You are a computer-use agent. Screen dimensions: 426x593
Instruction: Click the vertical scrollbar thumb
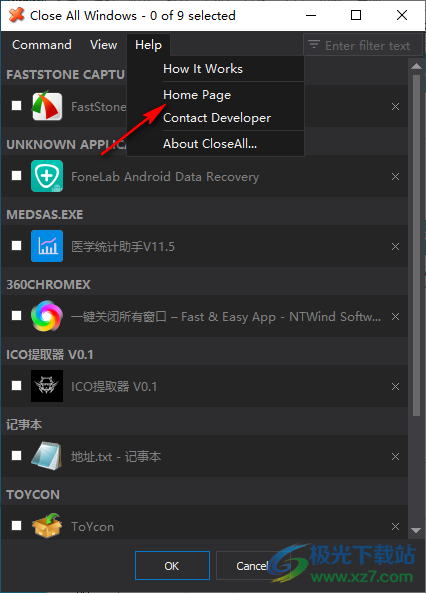[416, 245]
